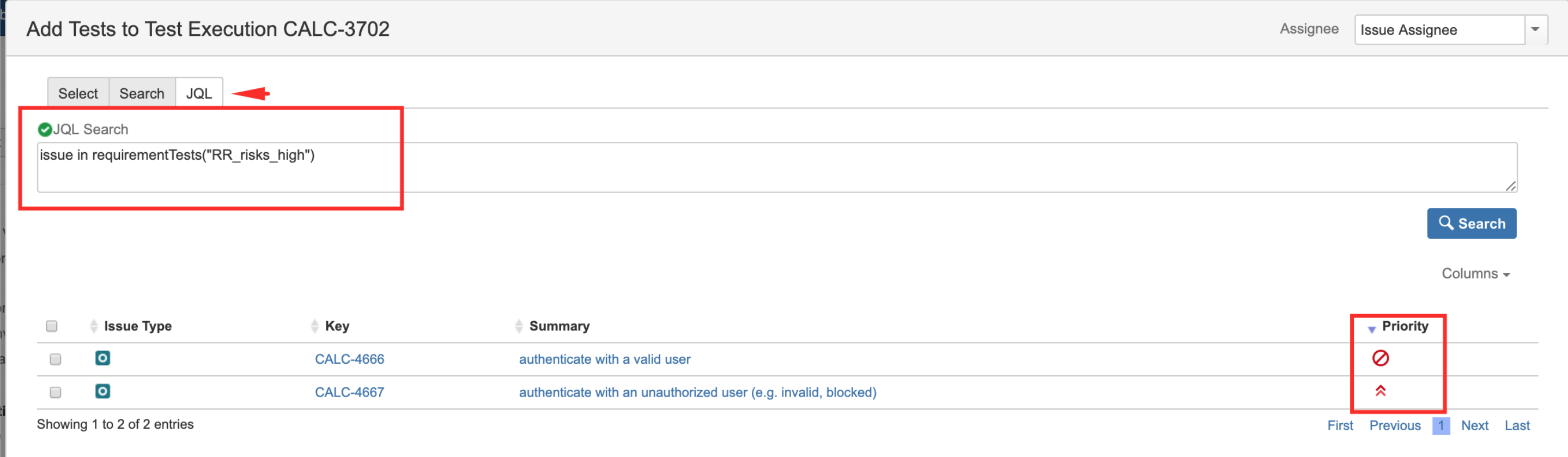Click the Test issue type icon for CALC-4666

click(x=103, y=358)
